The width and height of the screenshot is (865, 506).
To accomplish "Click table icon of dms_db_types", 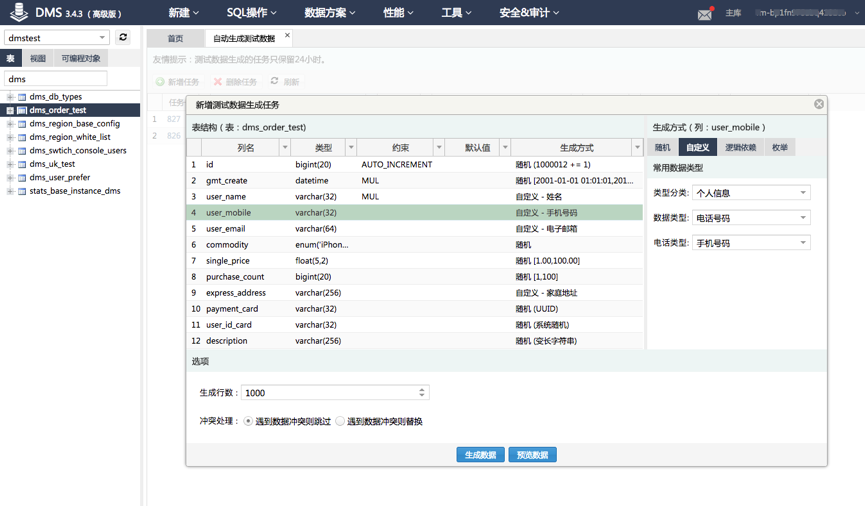I will coord(22,97).
